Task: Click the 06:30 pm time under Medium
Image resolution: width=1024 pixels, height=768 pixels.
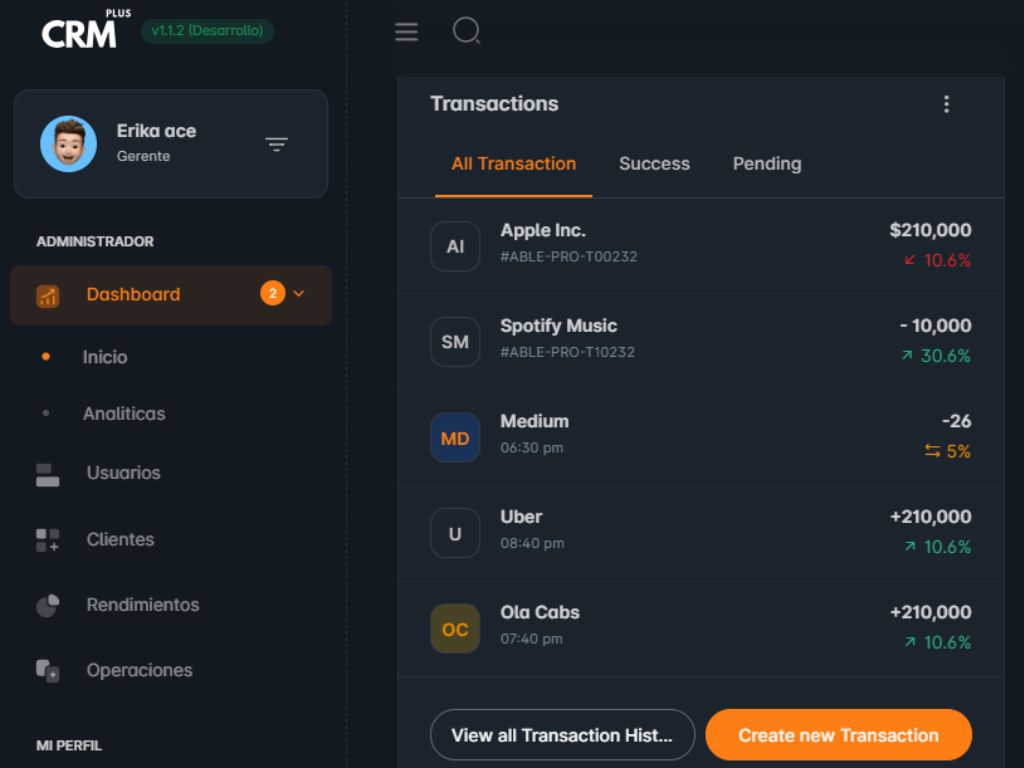Action: (x=532, y=448)
